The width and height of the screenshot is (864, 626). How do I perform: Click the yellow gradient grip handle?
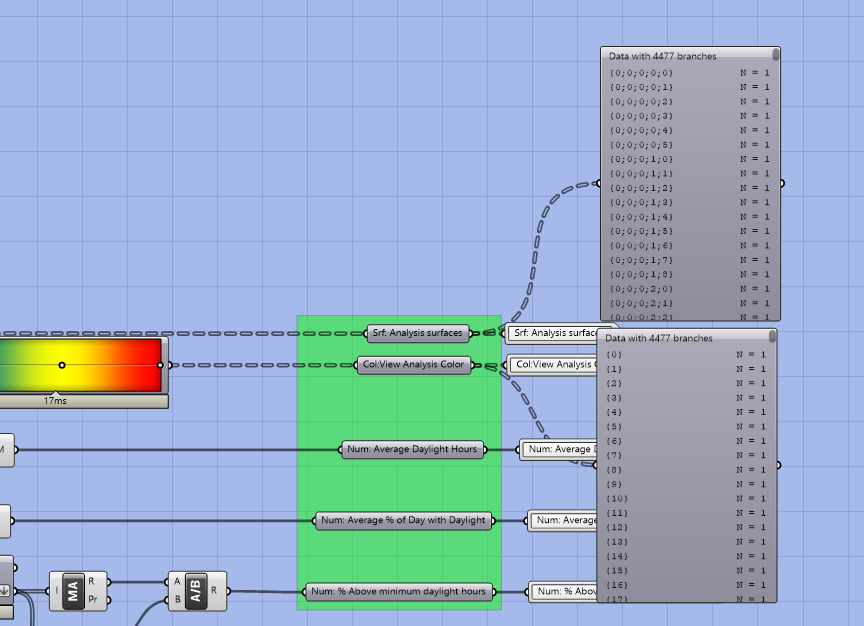62,365
